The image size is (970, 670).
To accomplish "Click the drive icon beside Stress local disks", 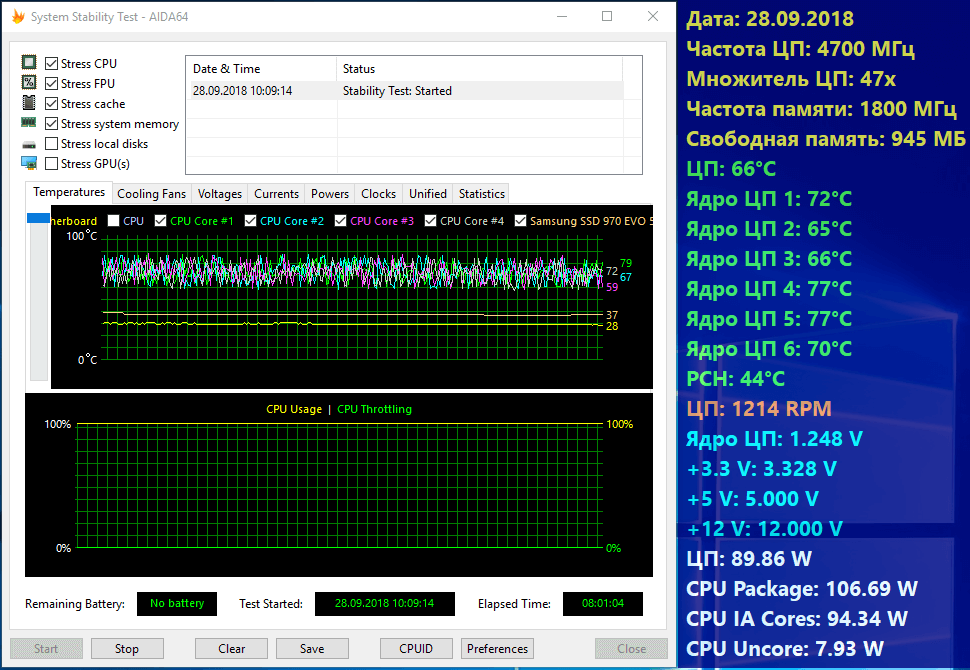I will tap(29, 144).
